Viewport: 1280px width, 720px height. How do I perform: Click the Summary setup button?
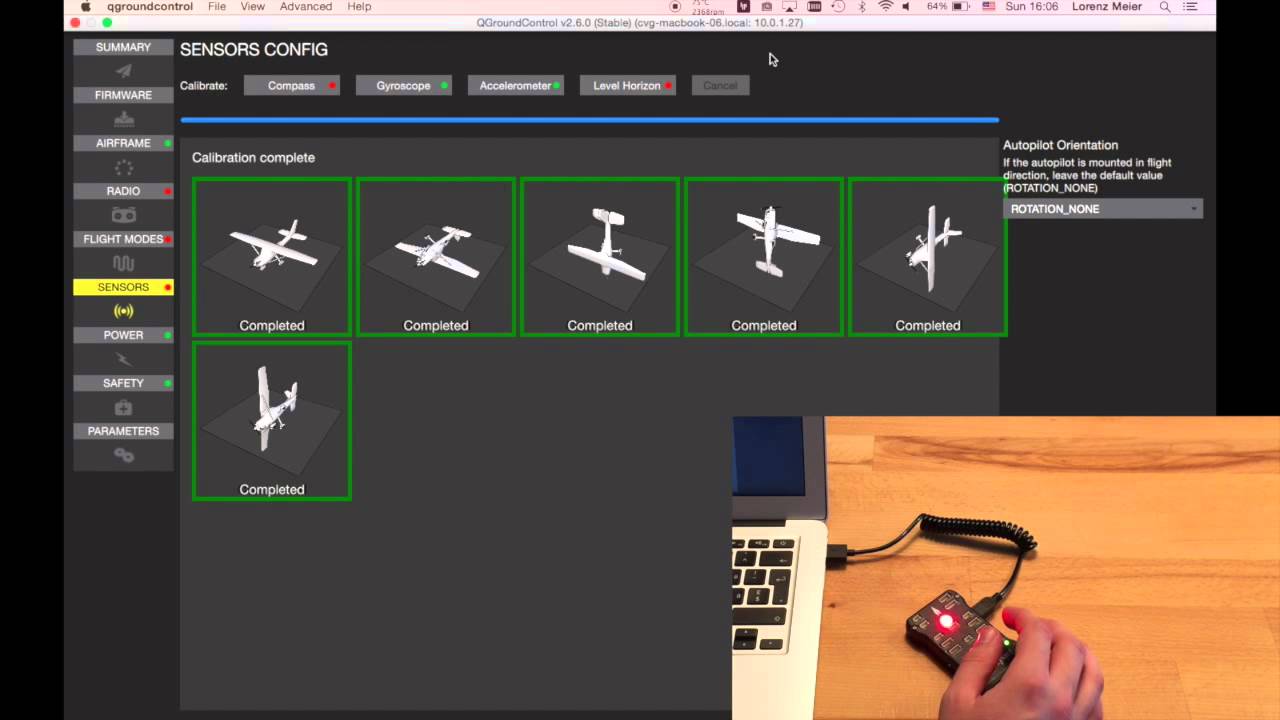(123, 47)
